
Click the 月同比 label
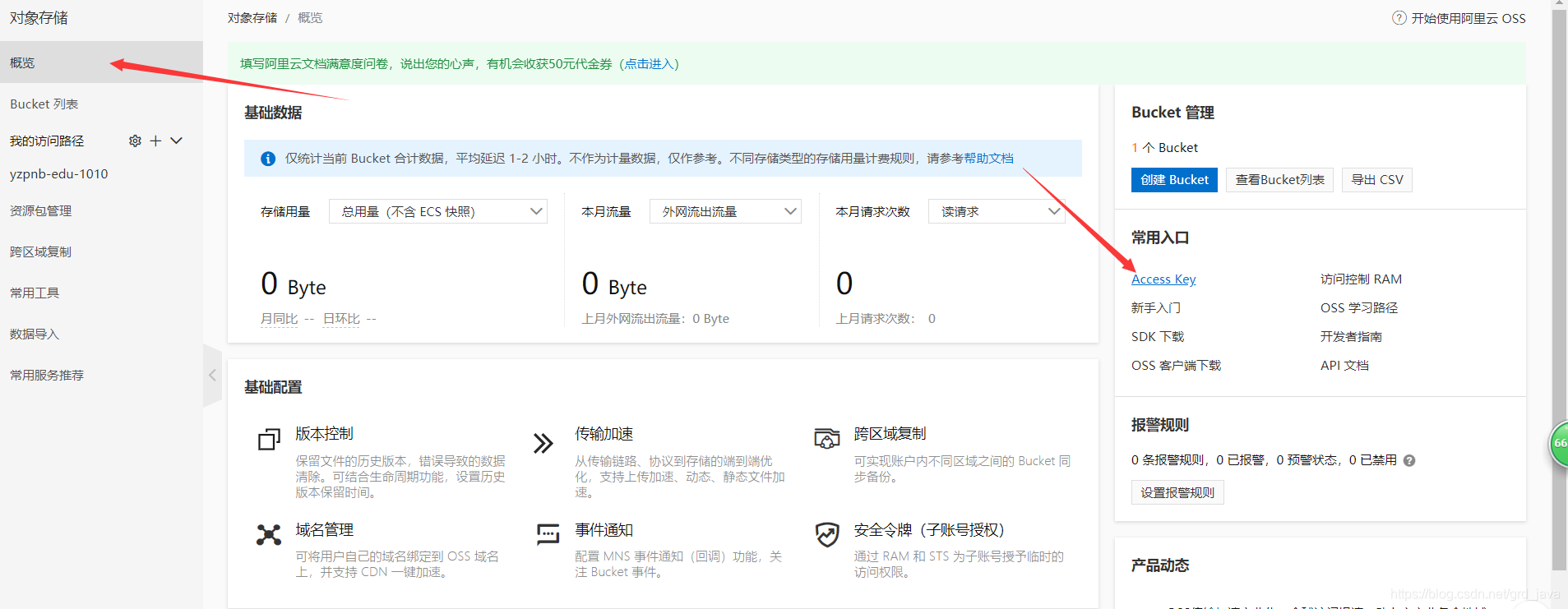279,319
